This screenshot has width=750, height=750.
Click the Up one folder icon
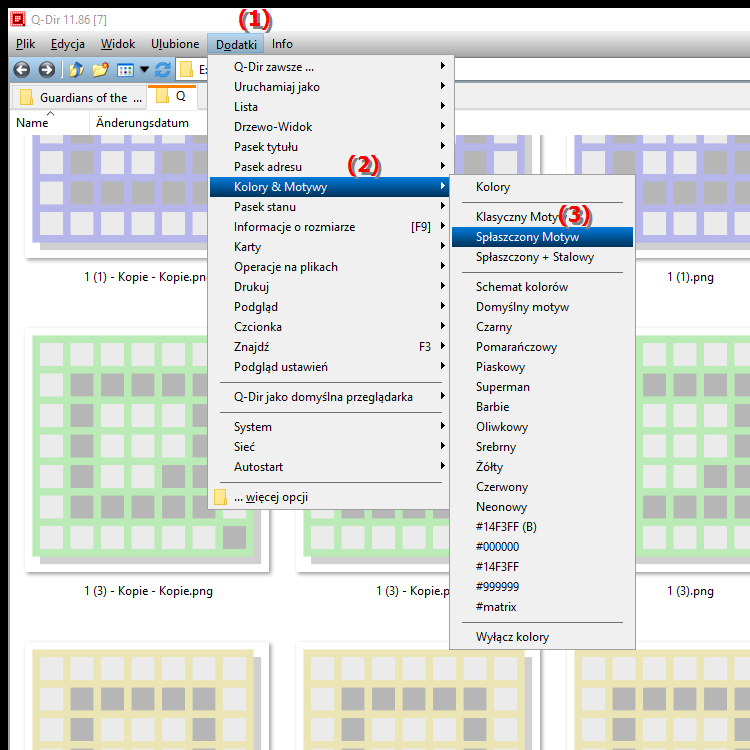click(77, 70)
